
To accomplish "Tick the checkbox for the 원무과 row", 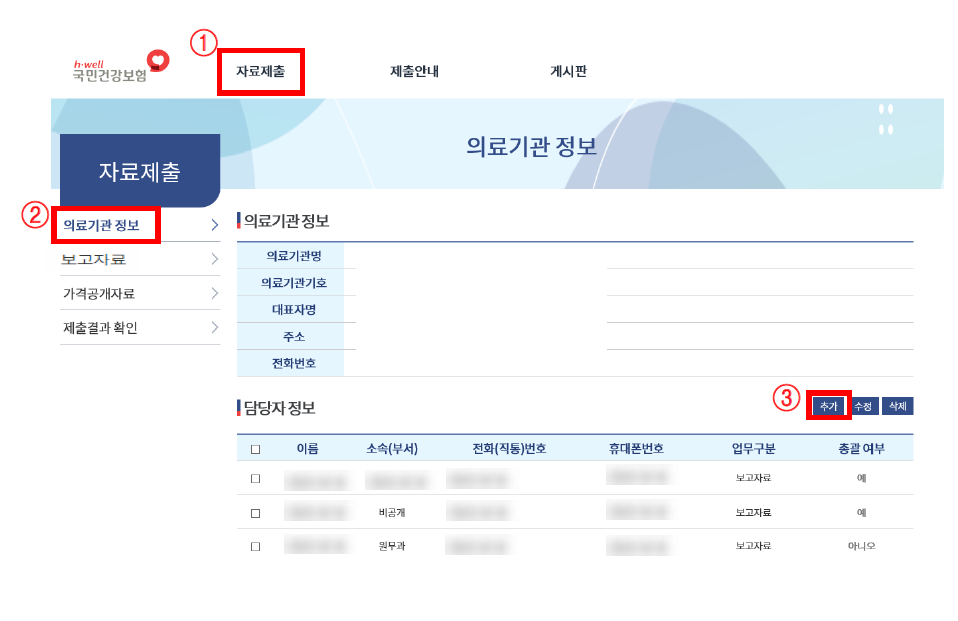I will click(x=255, y=546).
